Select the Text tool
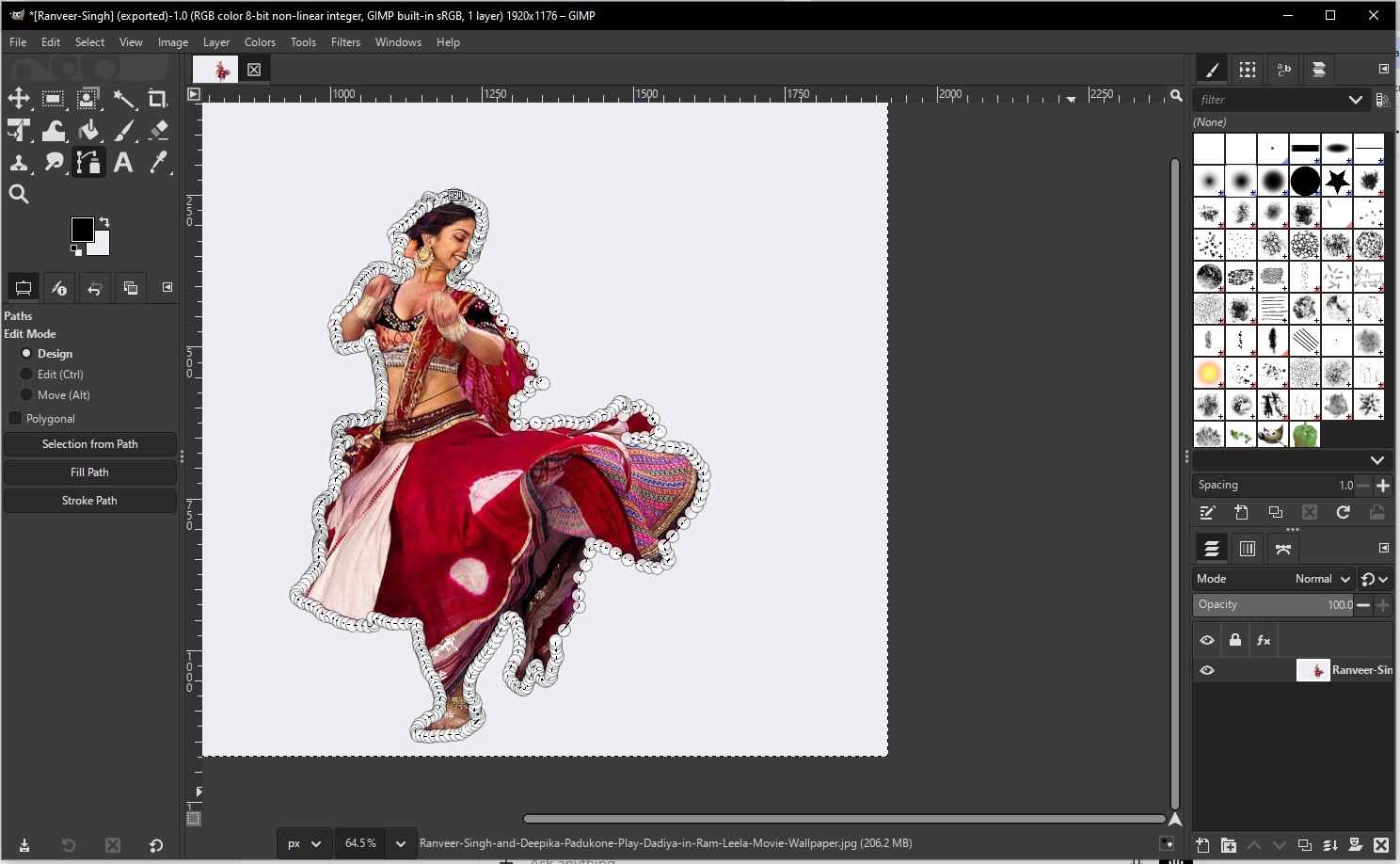The height and width of the screenshot is (864, 1400). coord(123,163)
